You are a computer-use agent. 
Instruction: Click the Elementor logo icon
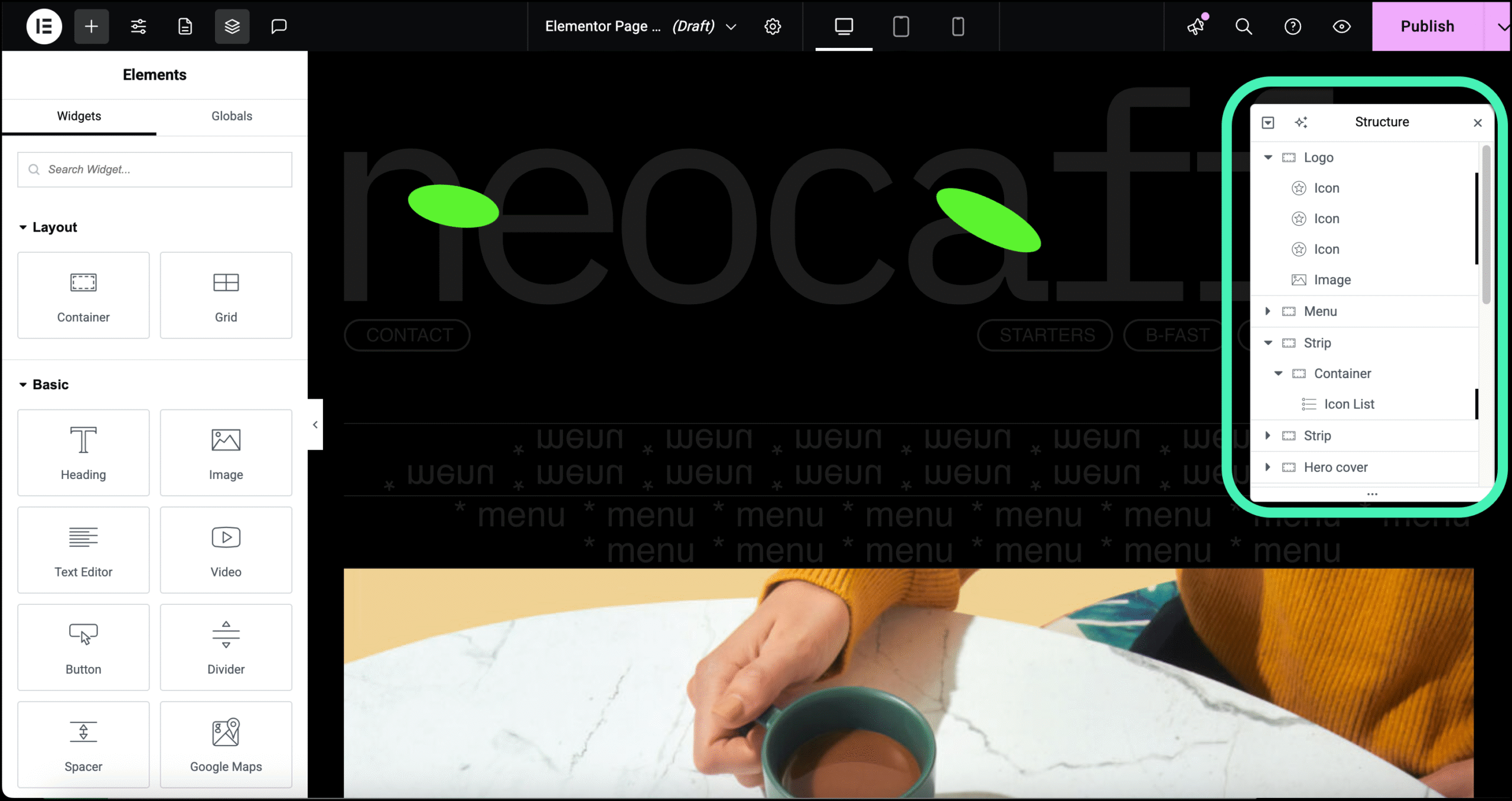pyautogui.click(x=44, y=26)
